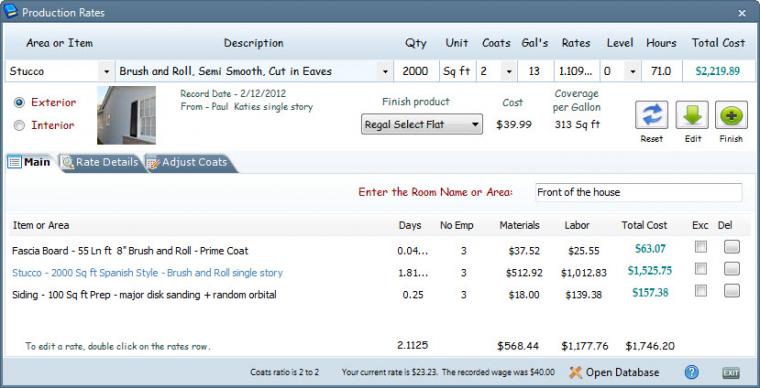The width and height of the screenshot is (760, 388).
Task: Click the green Edit arrow icon
Action: tap(692, 115)
